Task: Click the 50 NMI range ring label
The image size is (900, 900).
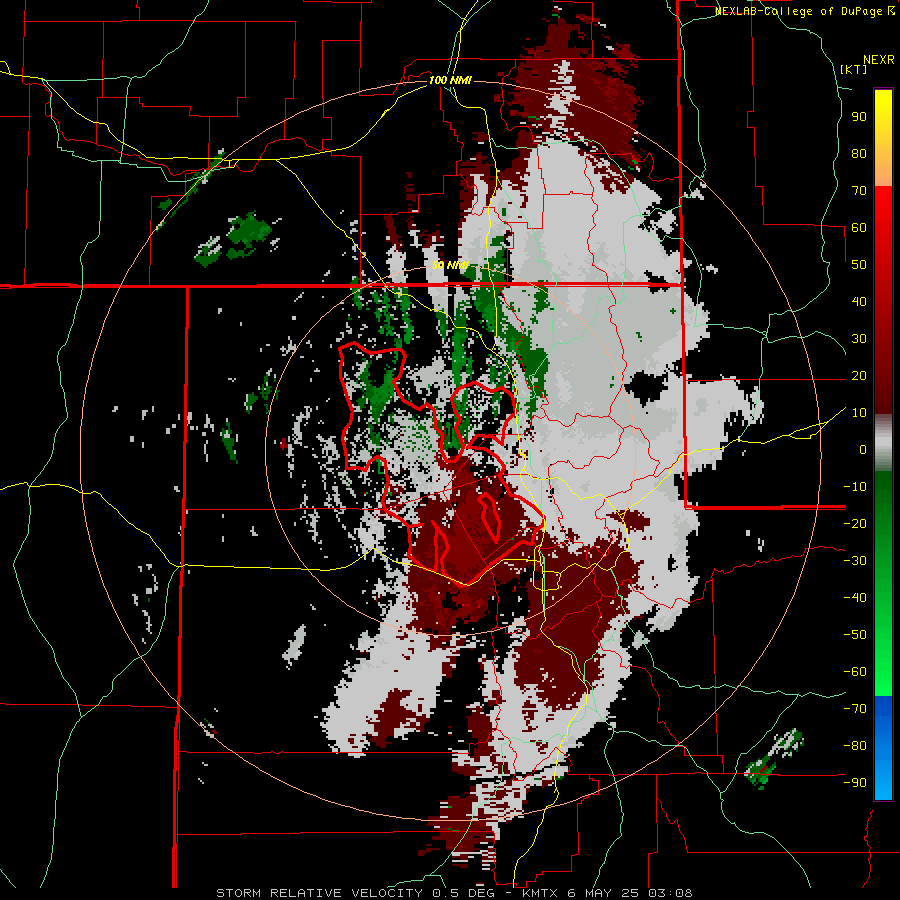Action: coord(450,266)
